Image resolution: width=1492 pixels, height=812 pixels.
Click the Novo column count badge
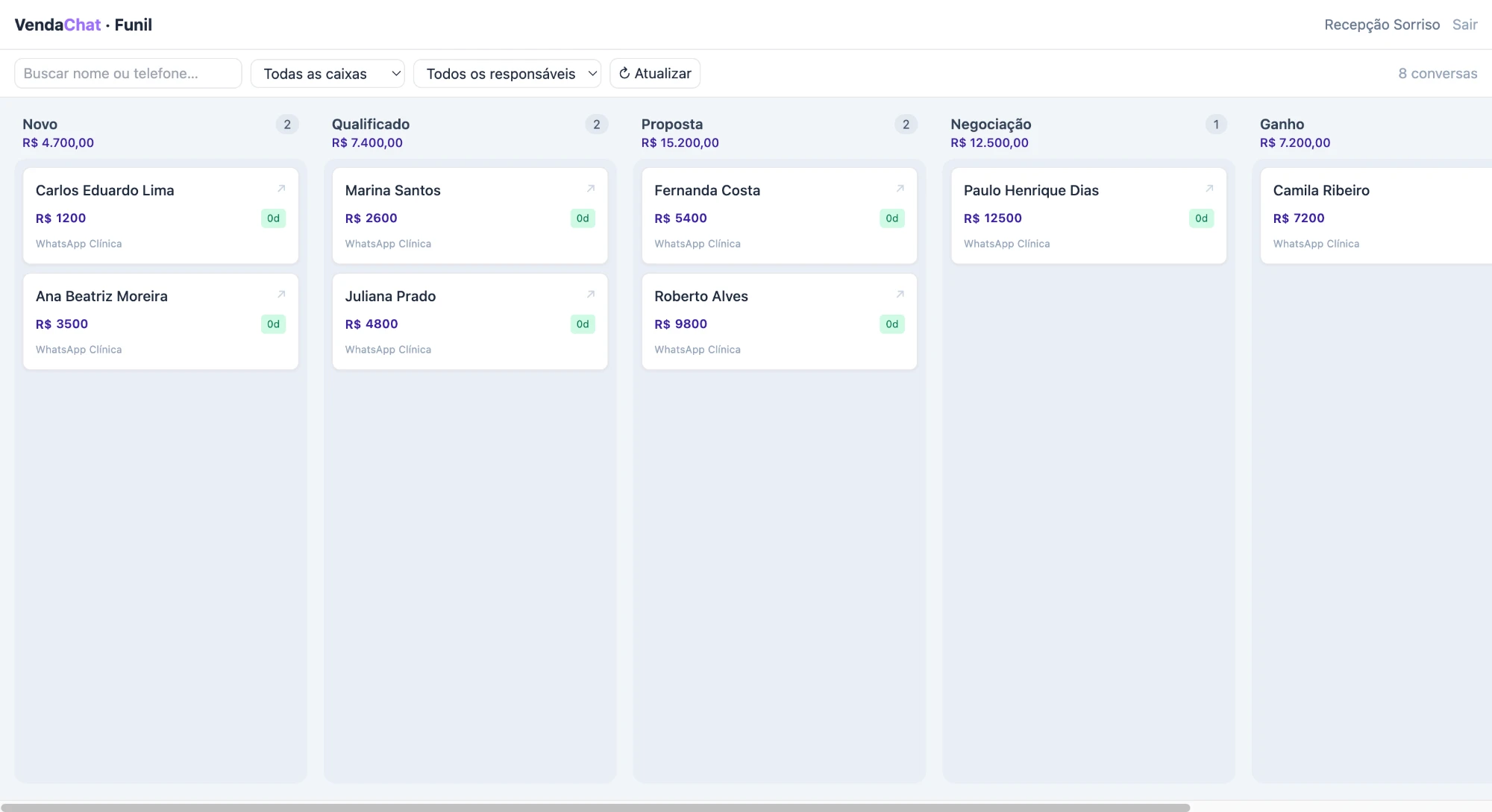coord(287,125)
